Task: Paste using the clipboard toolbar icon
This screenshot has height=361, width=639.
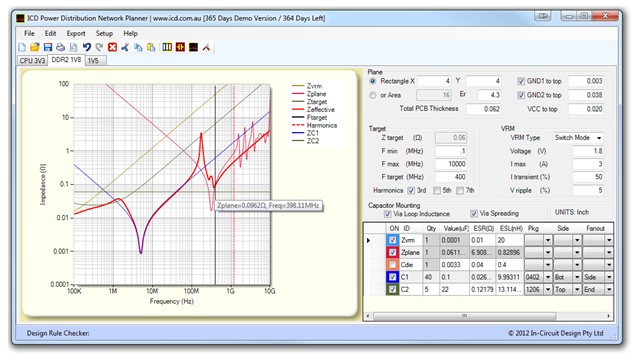Action: click(151, 47)
